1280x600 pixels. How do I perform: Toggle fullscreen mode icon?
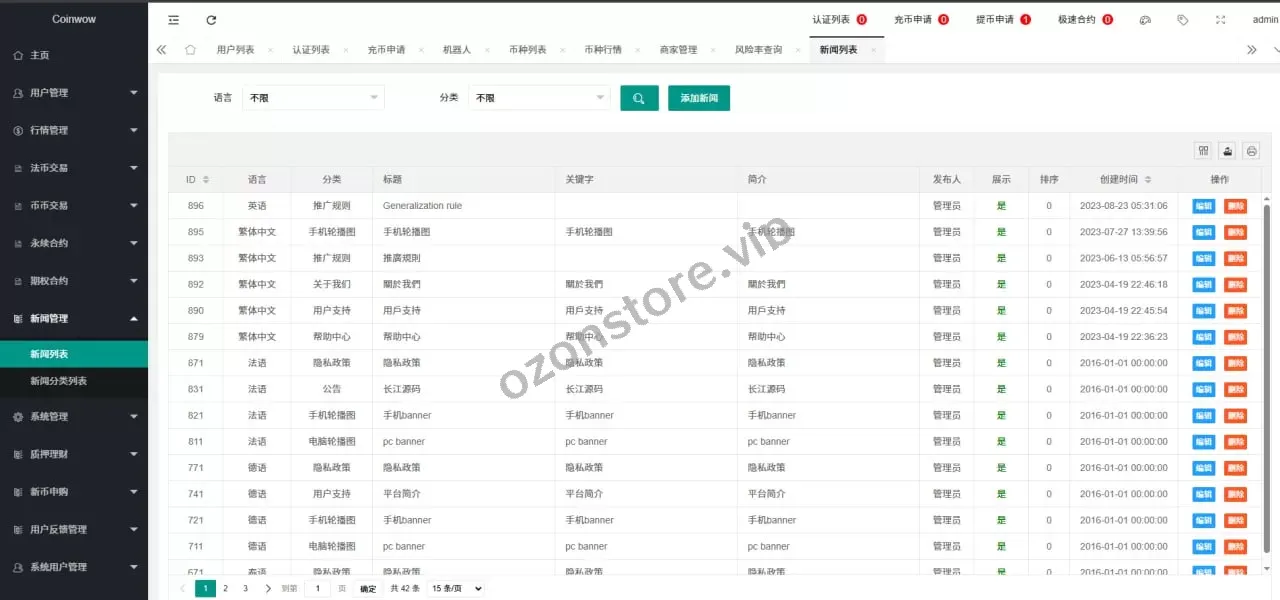(x=1220, y=20)
